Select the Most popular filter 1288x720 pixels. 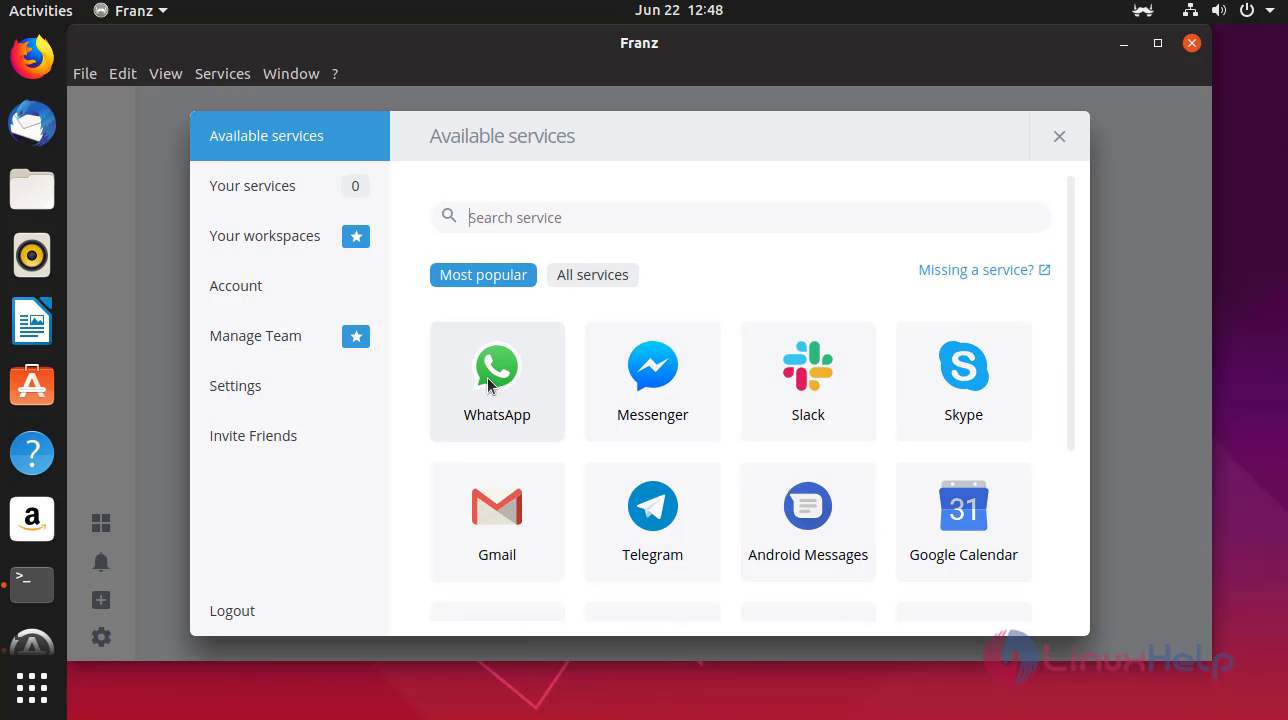coord(483,275)
